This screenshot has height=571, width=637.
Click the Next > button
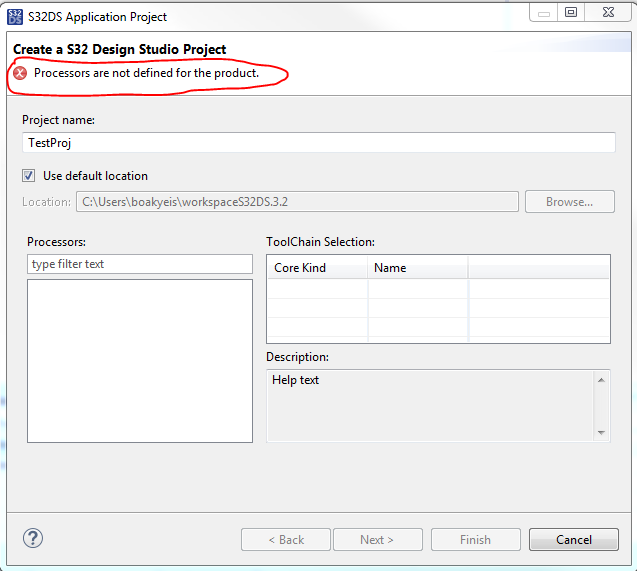coord(377,540)
